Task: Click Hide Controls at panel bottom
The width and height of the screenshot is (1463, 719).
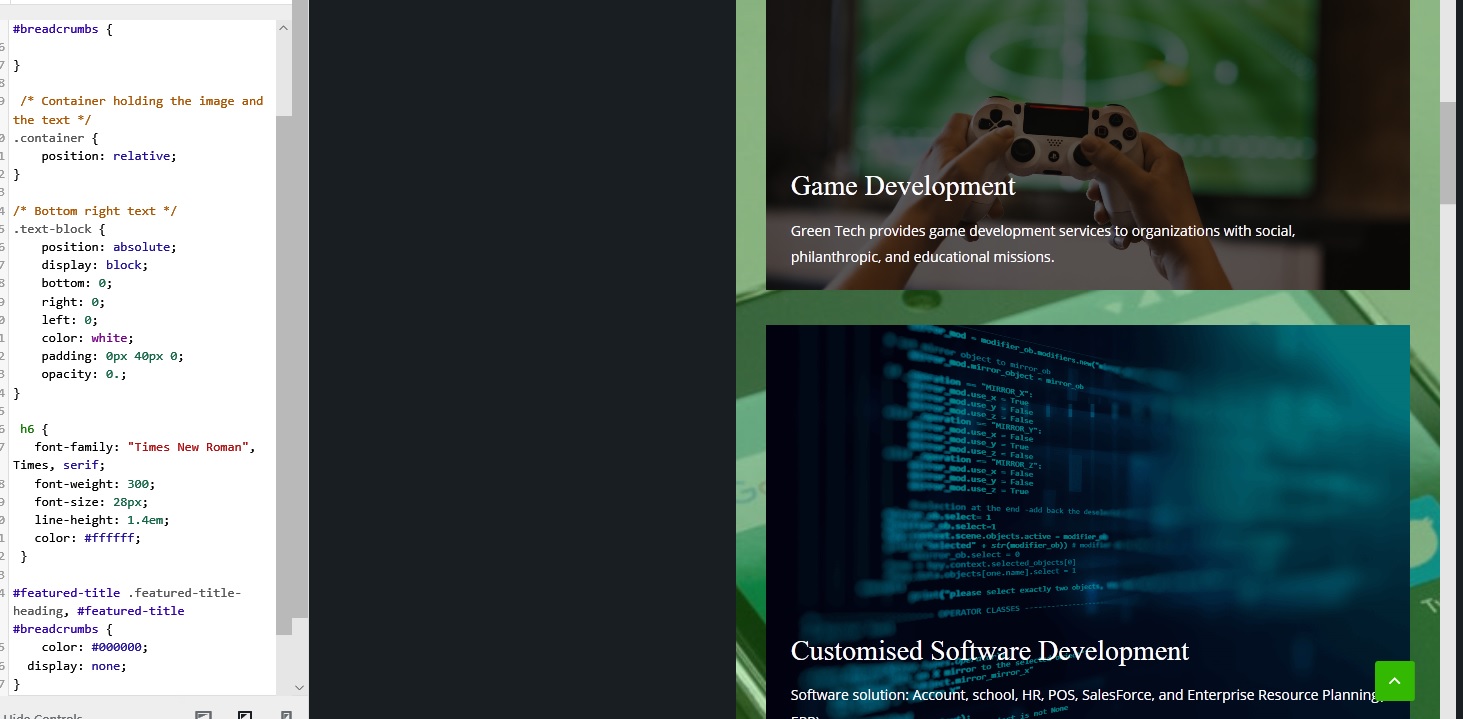Action: coord(42,715)
